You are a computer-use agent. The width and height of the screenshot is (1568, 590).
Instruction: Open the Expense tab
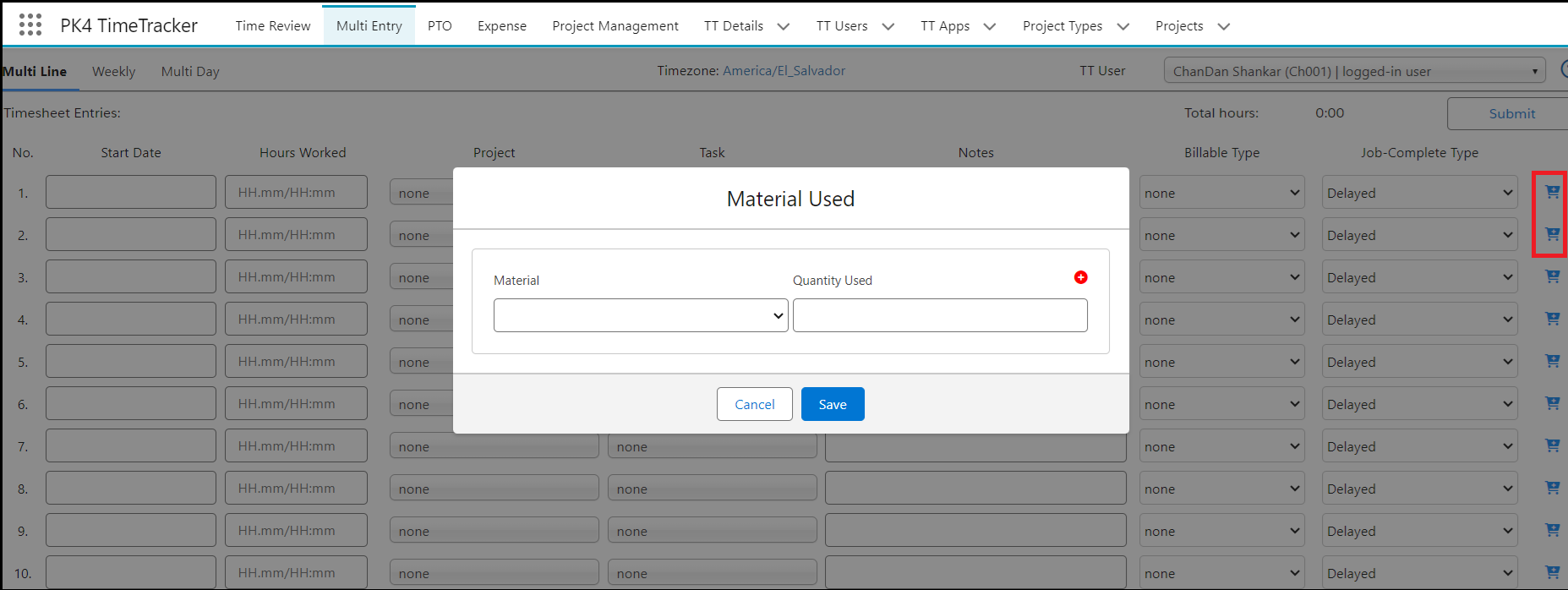(502, 26)
